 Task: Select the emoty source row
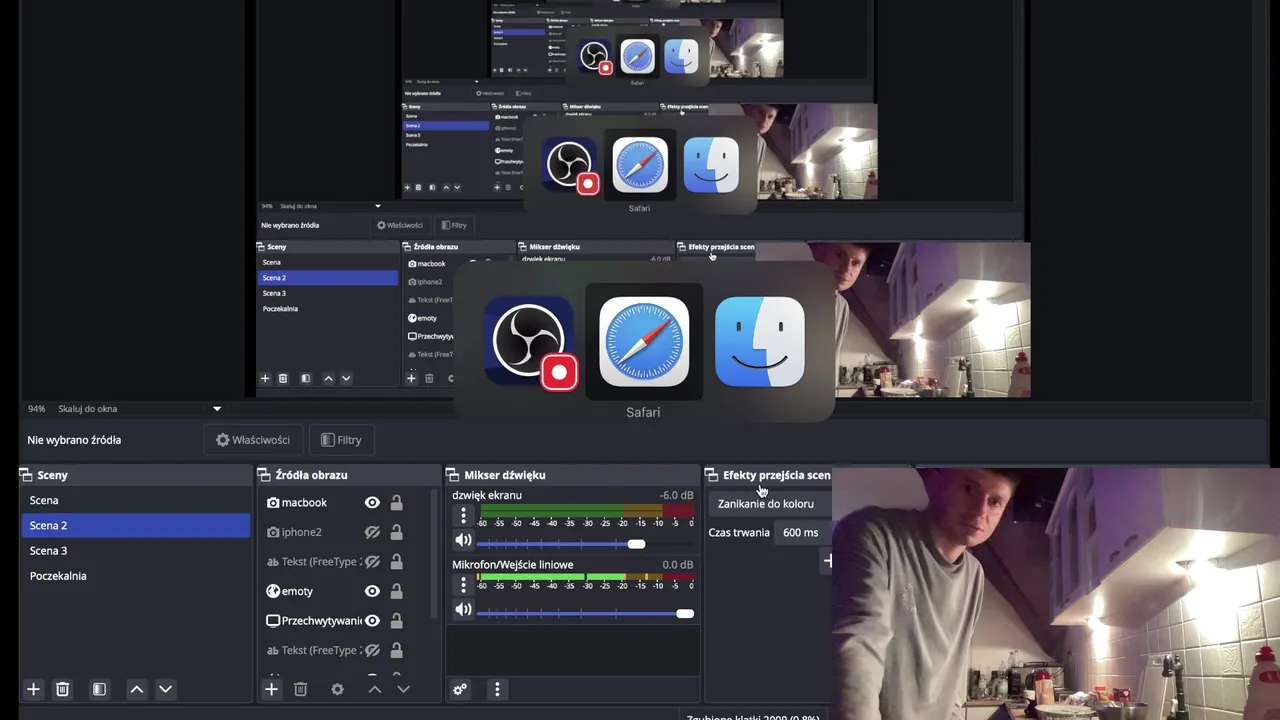point(345,591)
